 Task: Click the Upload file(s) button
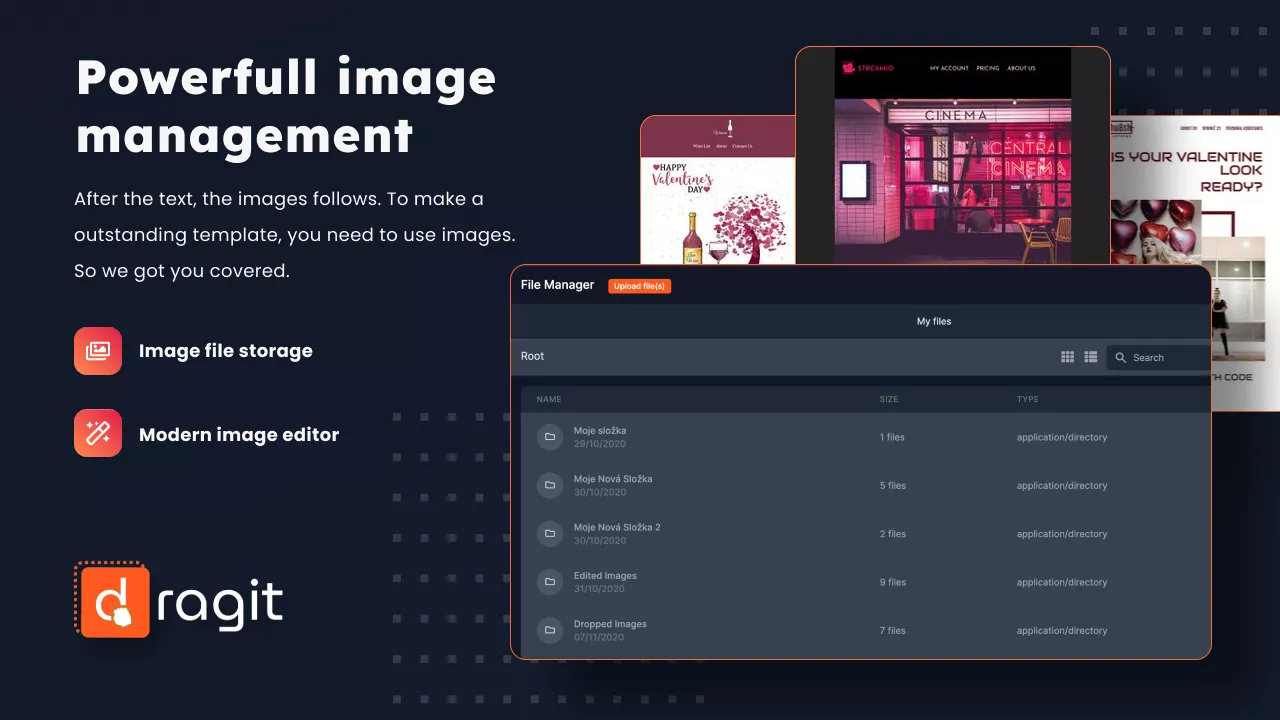639,286
